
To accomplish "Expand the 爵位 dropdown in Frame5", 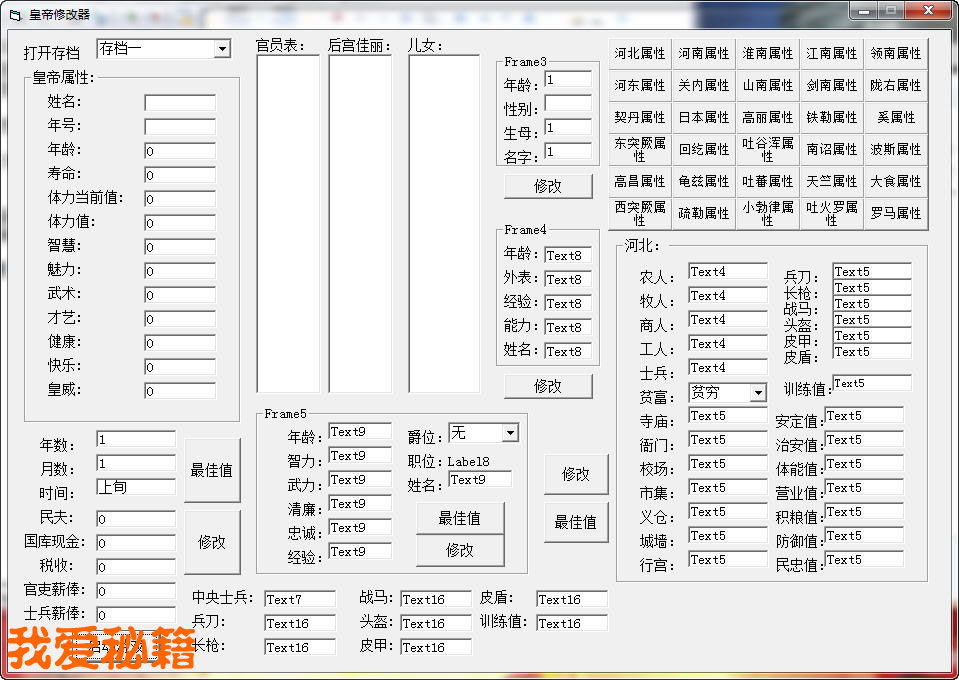I will pyautogui.click(x=510, y=433).
